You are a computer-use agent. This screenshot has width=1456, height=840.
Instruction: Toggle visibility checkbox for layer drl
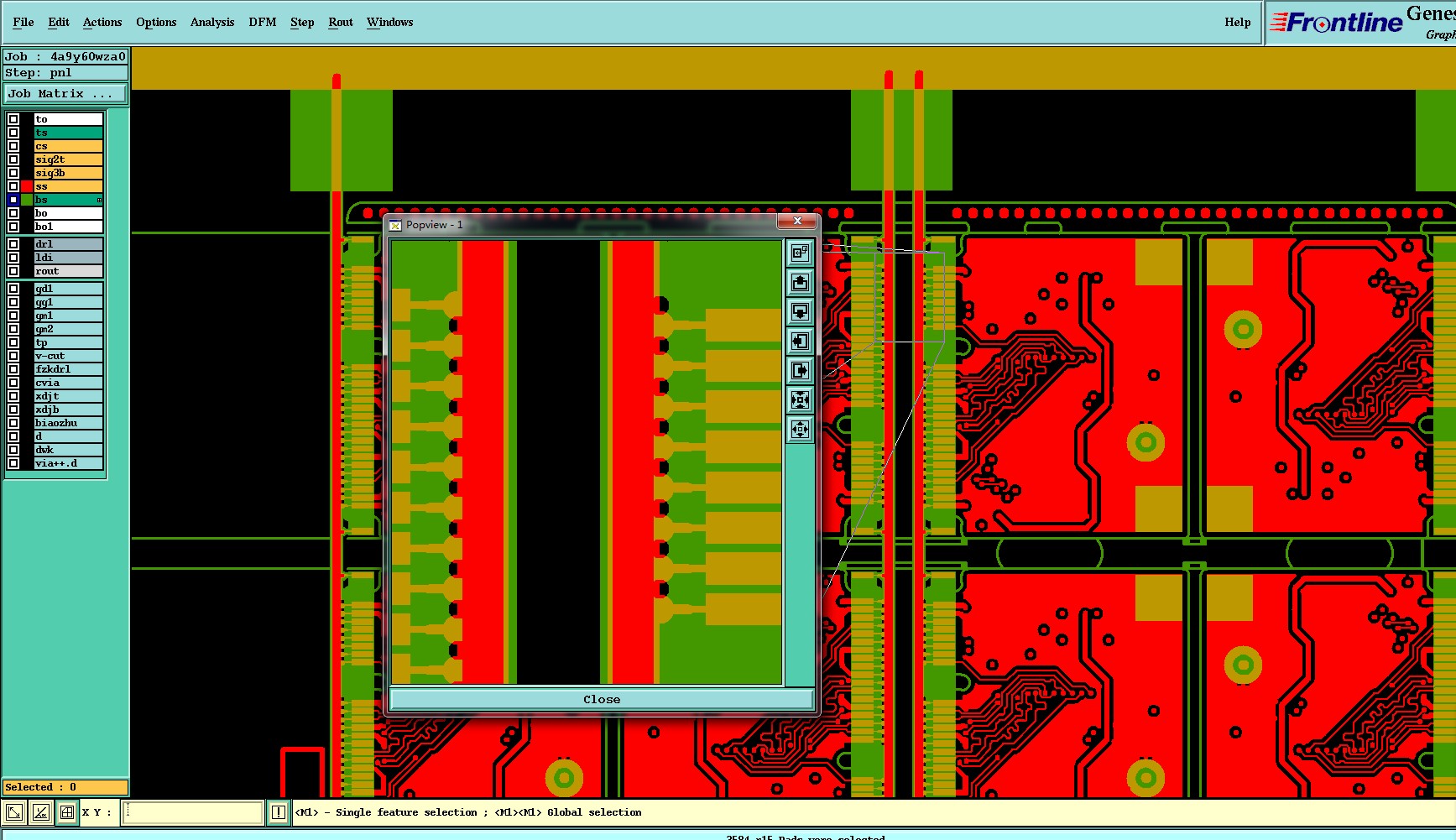pyautogui.click(x=13, y=244)
